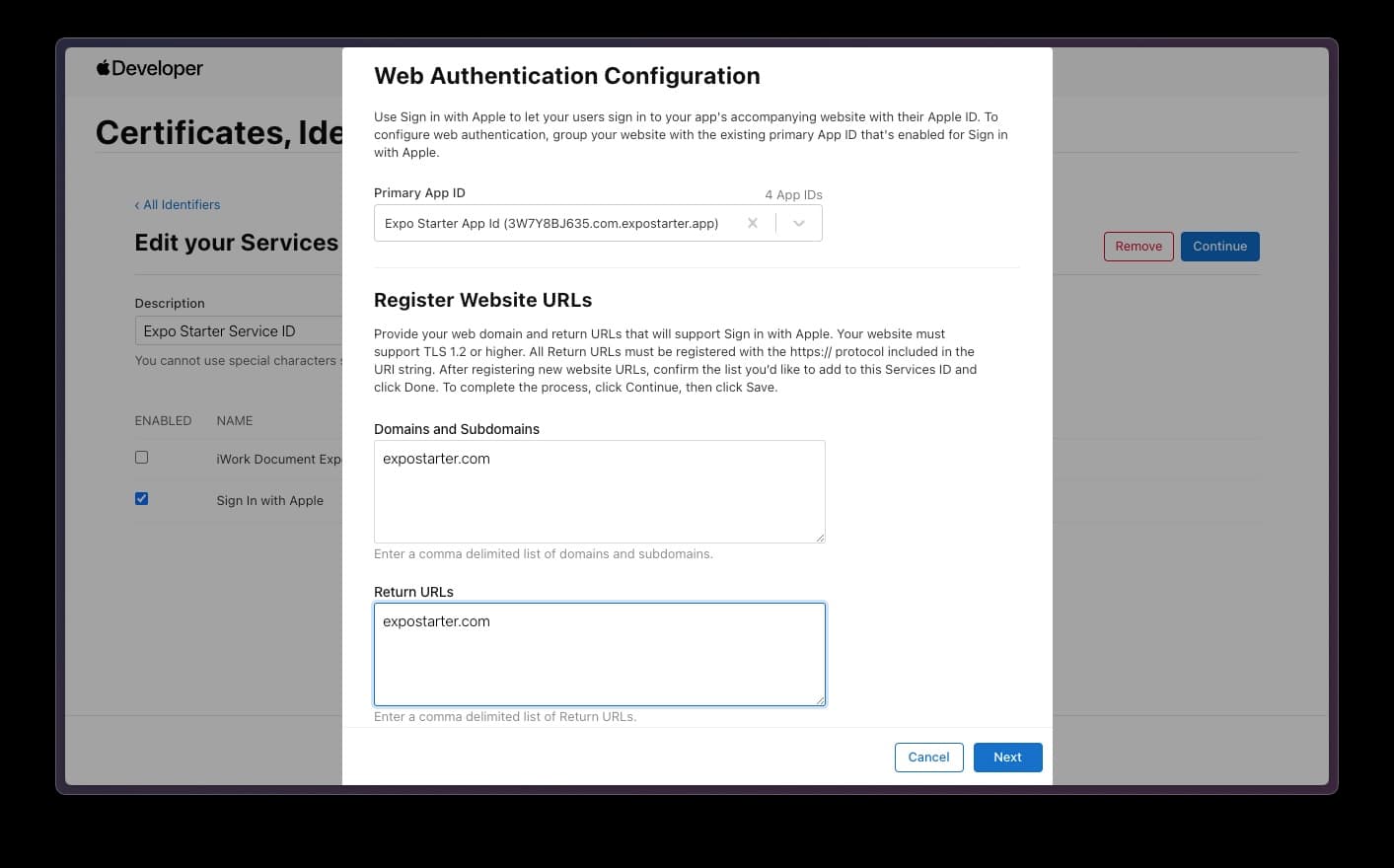Click the 'Web Authentication Configuration' title
Viewport: 1394px width, 868px height.
567,76
